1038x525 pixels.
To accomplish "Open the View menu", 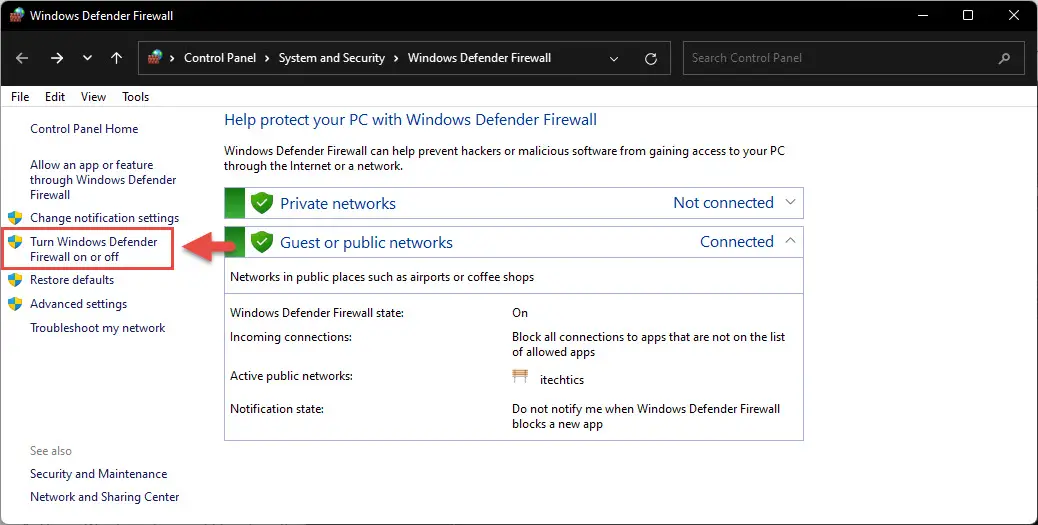I will click(x=93, y=97).
